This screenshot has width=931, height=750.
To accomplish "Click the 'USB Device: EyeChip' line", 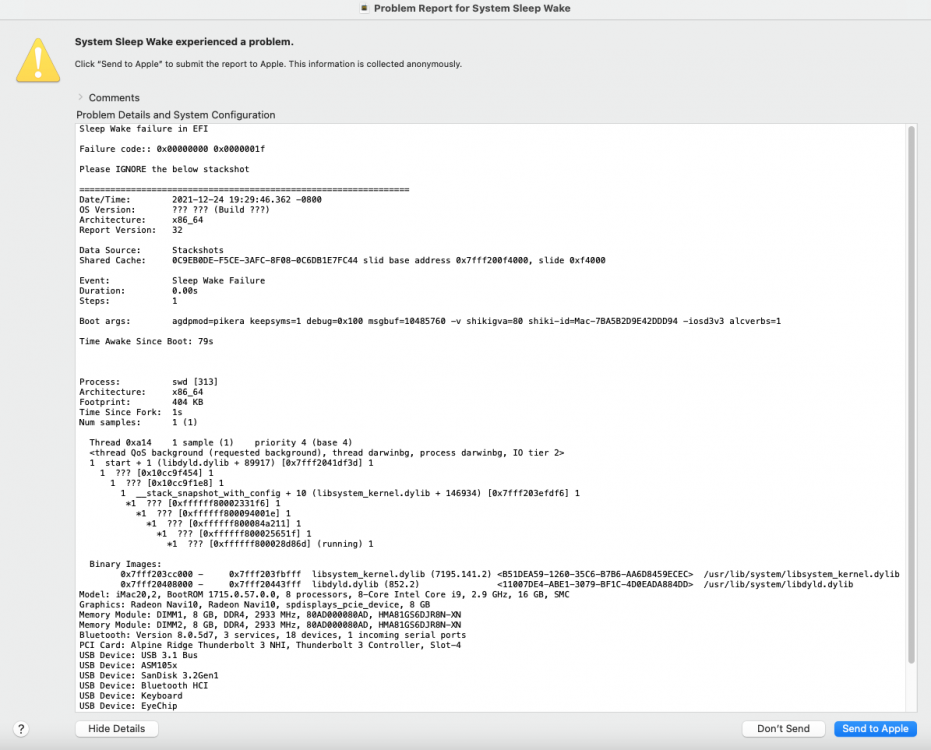I will [x=128, y=706].
